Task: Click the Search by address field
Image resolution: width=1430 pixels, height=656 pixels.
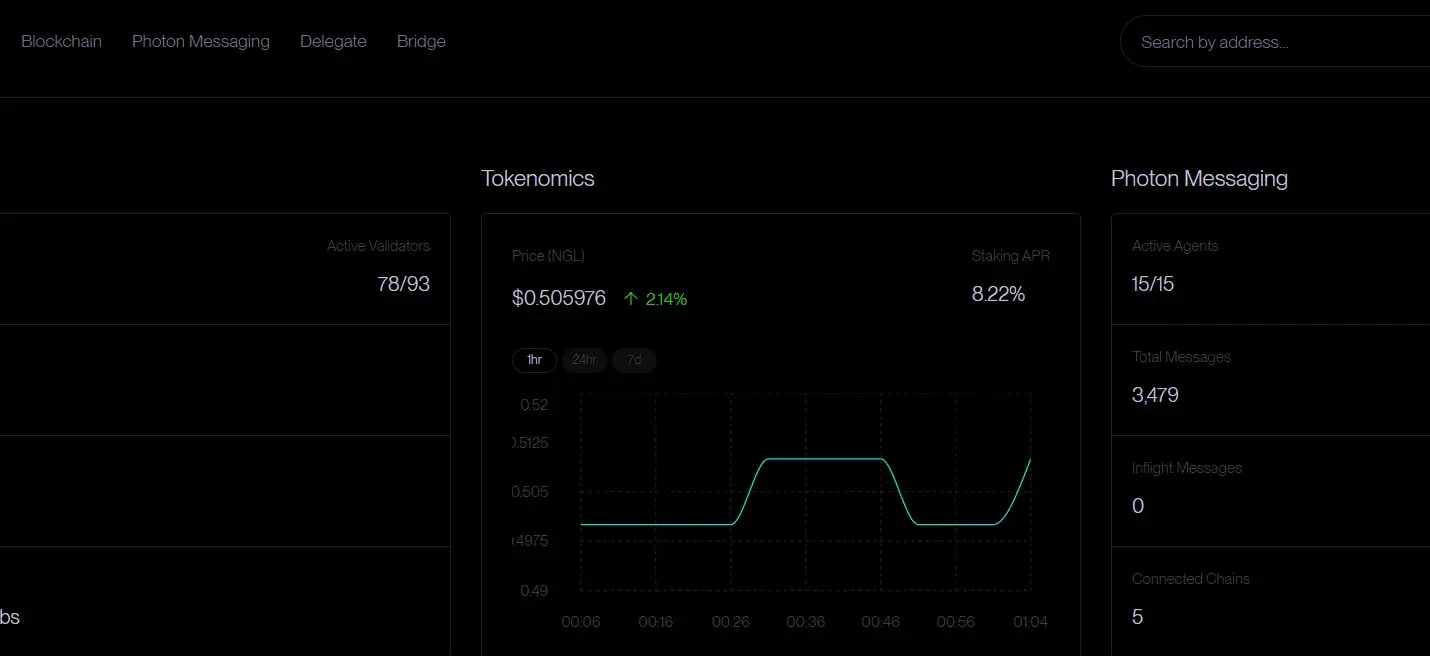Action: click(1280, 42)
